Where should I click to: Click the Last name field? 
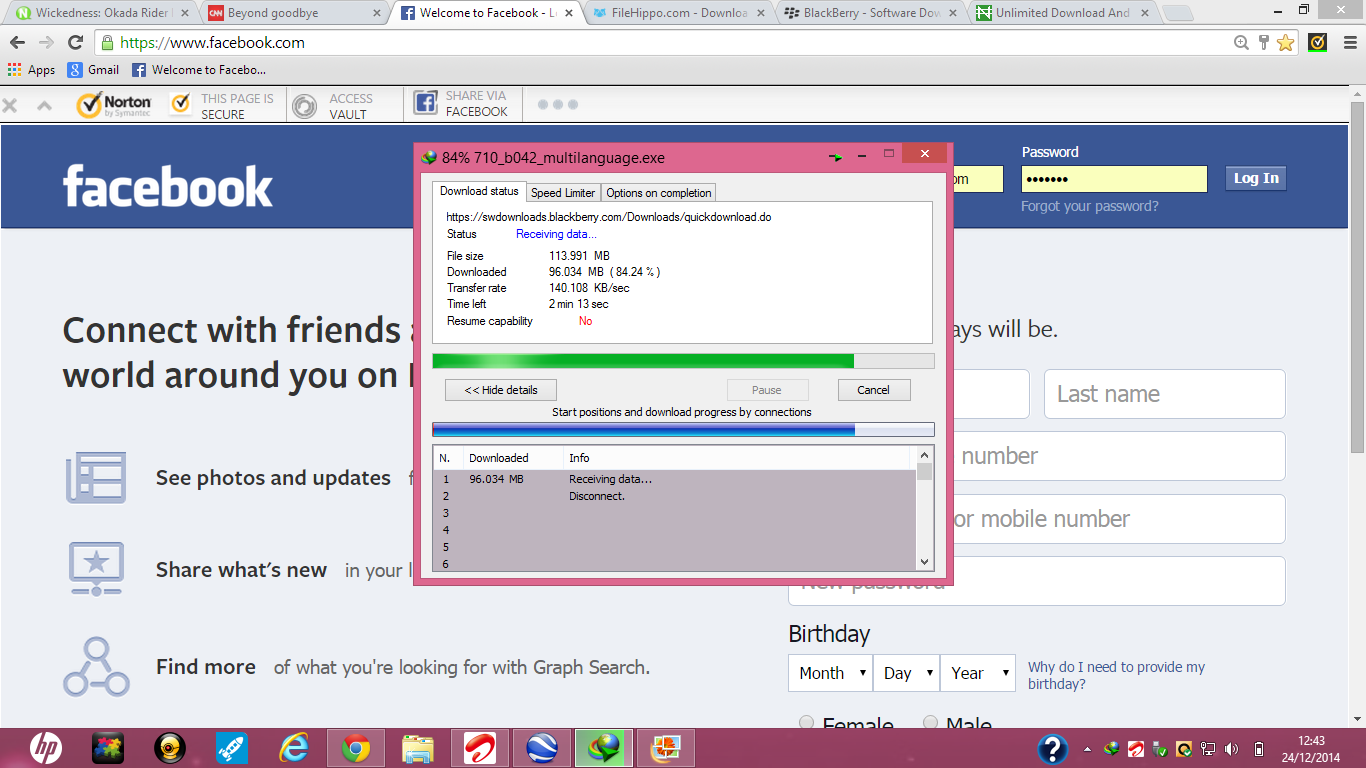[x=1165, y=394]
